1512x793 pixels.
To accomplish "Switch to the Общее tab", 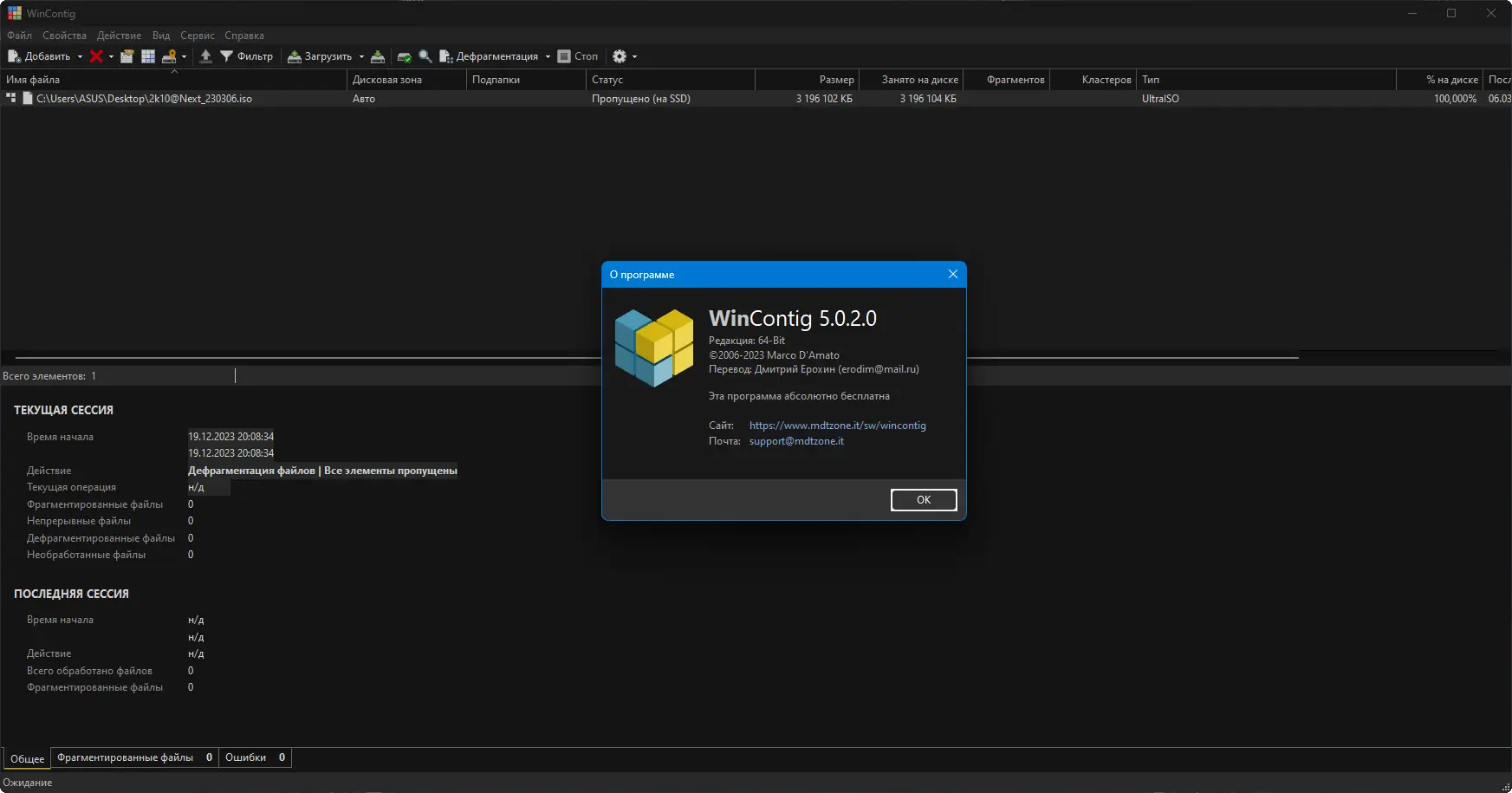I will click(27, 758).
